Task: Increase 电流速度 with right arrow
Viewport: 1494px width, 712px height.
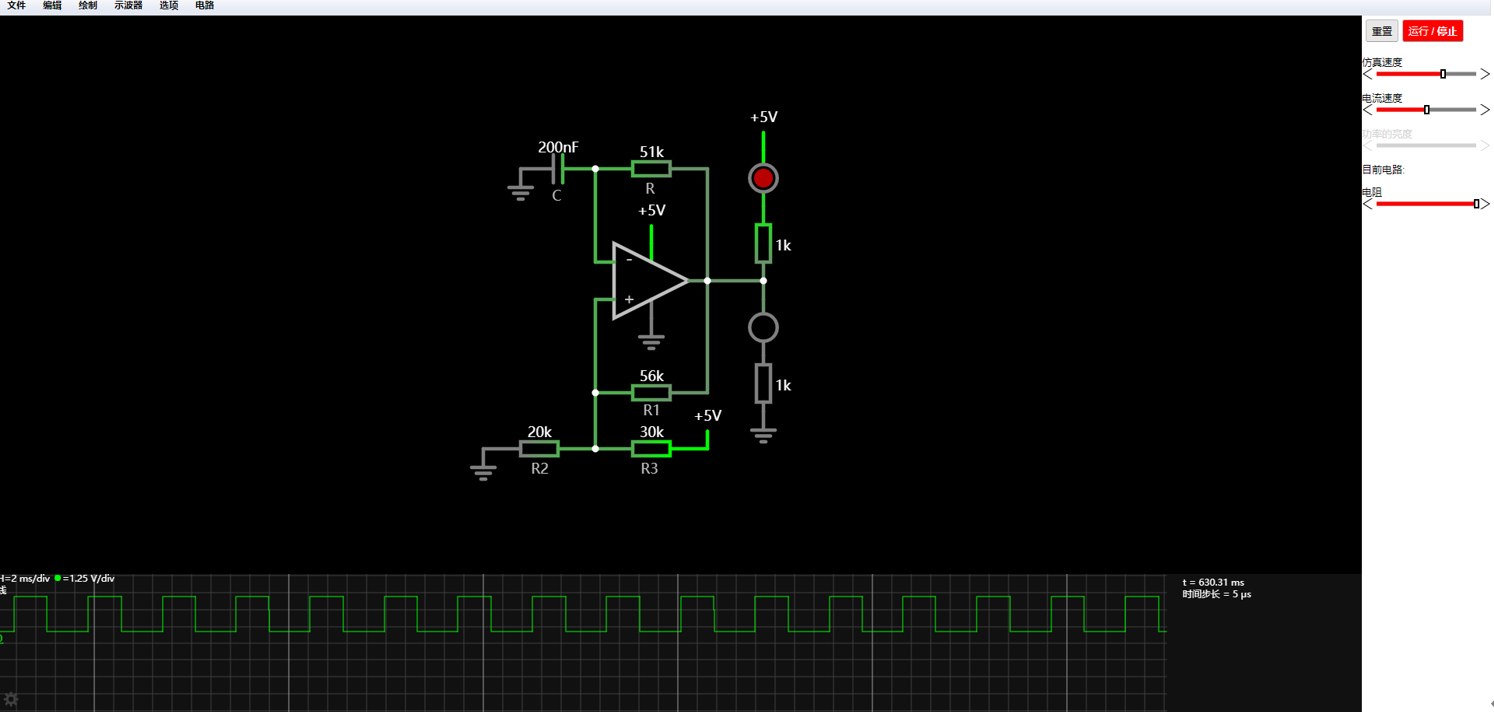Action: click(1485, 110)
